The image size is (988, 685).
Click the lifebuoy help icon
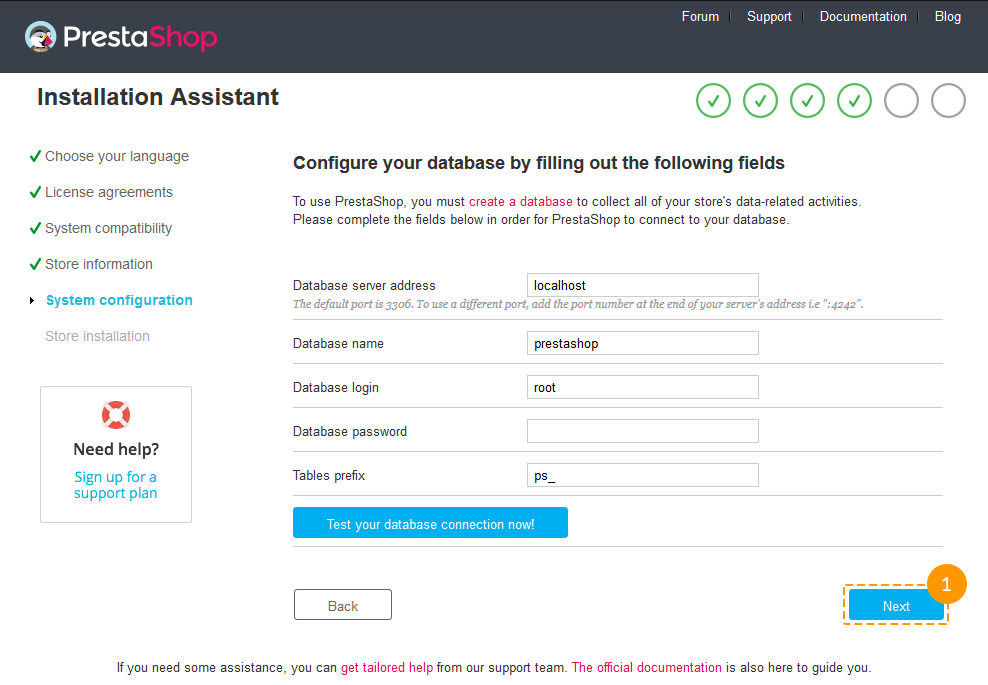coord(116,415)
